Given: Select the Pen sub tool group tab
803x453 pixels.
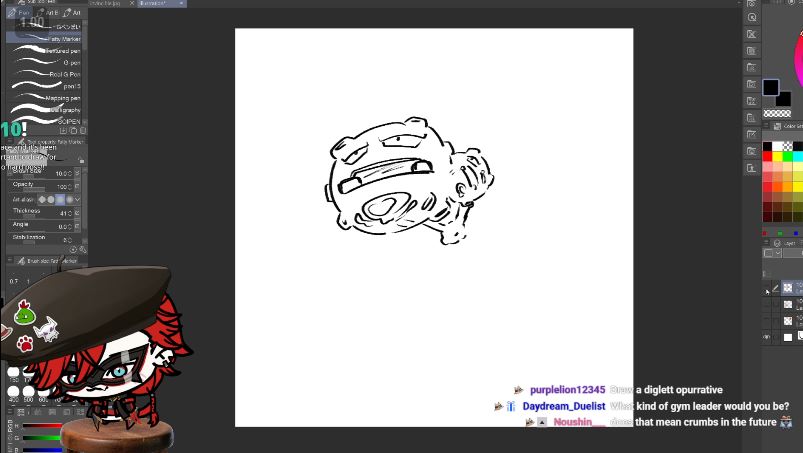Looking at the screenshot, I should 18,13.
